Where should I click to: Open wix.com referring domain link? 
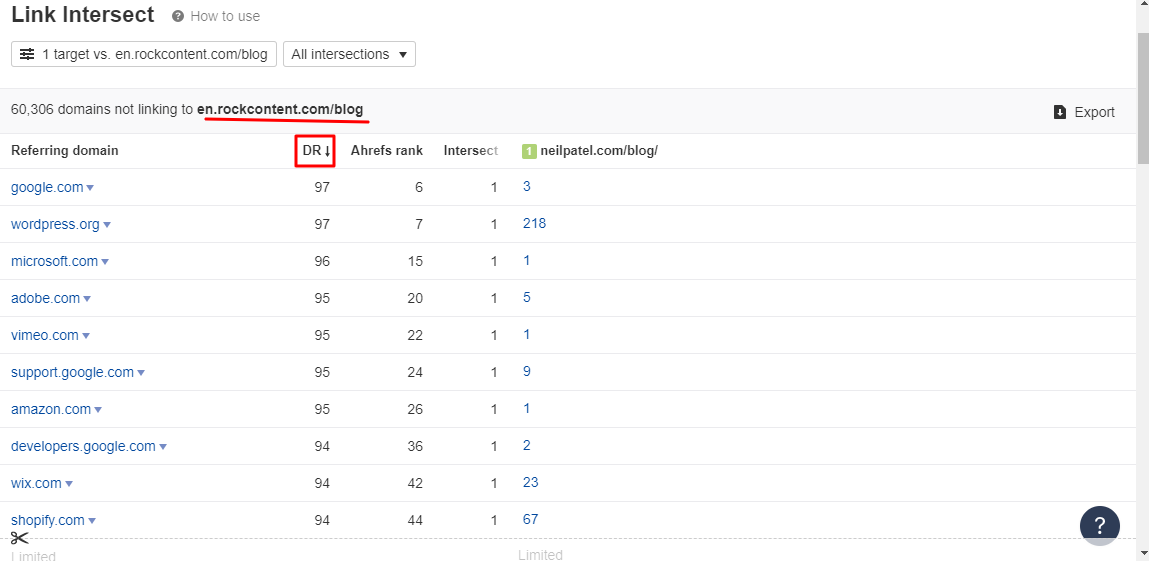[37, 483]
